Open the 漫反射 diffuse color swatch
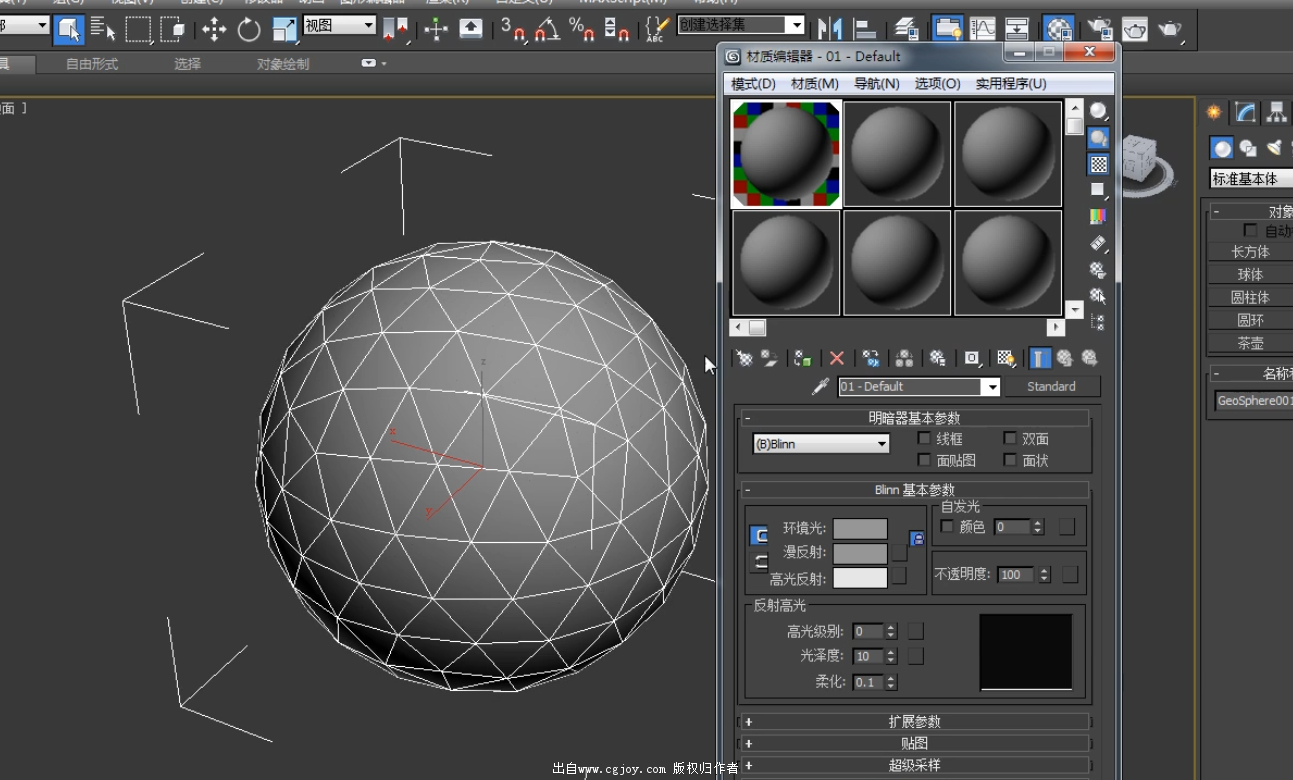The height and width of the screenshot is (780, 1293). tap(860, 553)
